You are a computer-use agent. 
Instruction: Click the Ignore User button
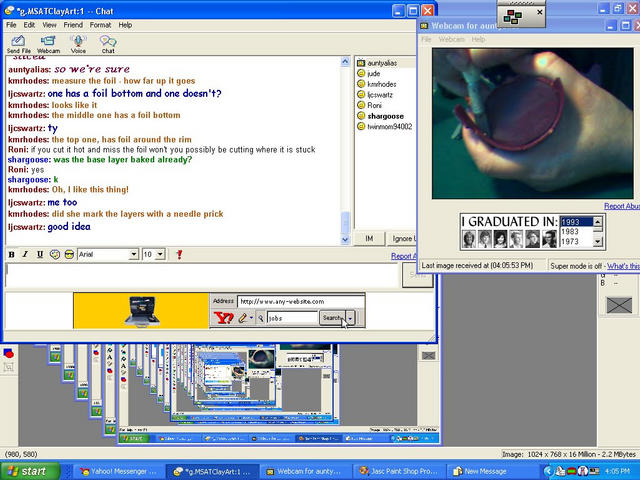402,238
